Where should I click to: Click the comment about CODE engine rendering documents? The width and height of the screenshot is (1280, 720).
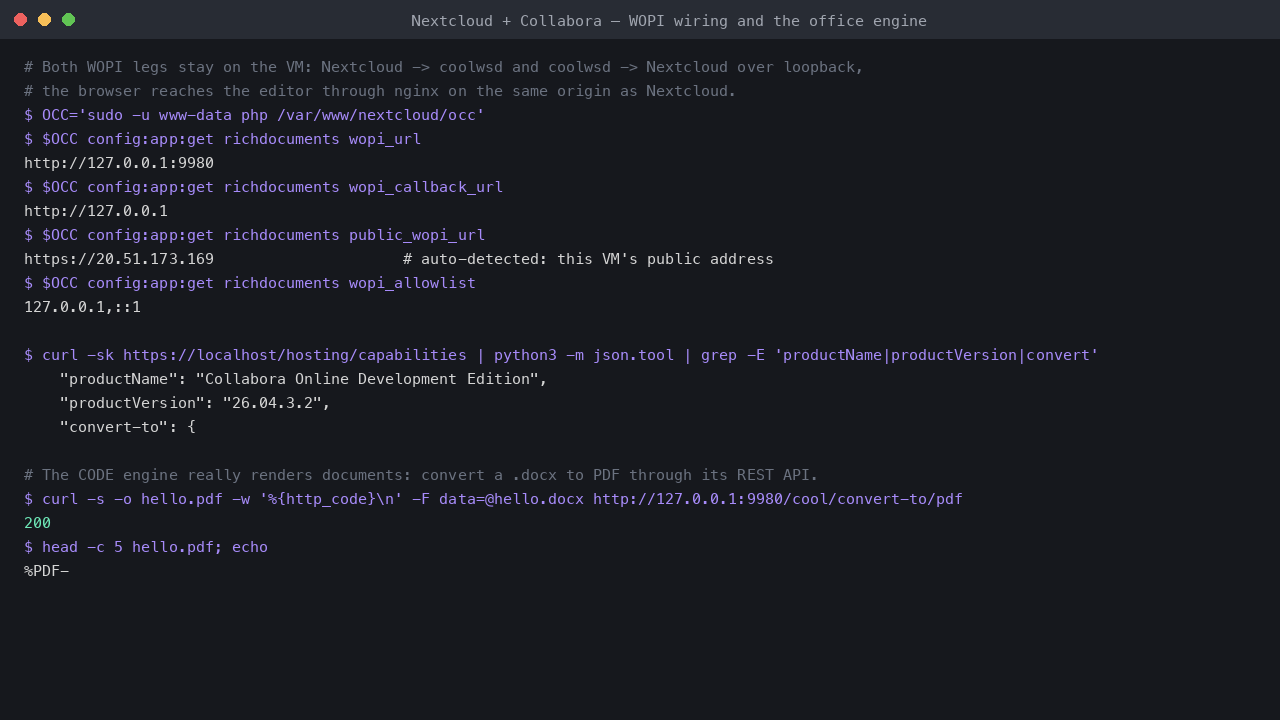tap(421, 475)
